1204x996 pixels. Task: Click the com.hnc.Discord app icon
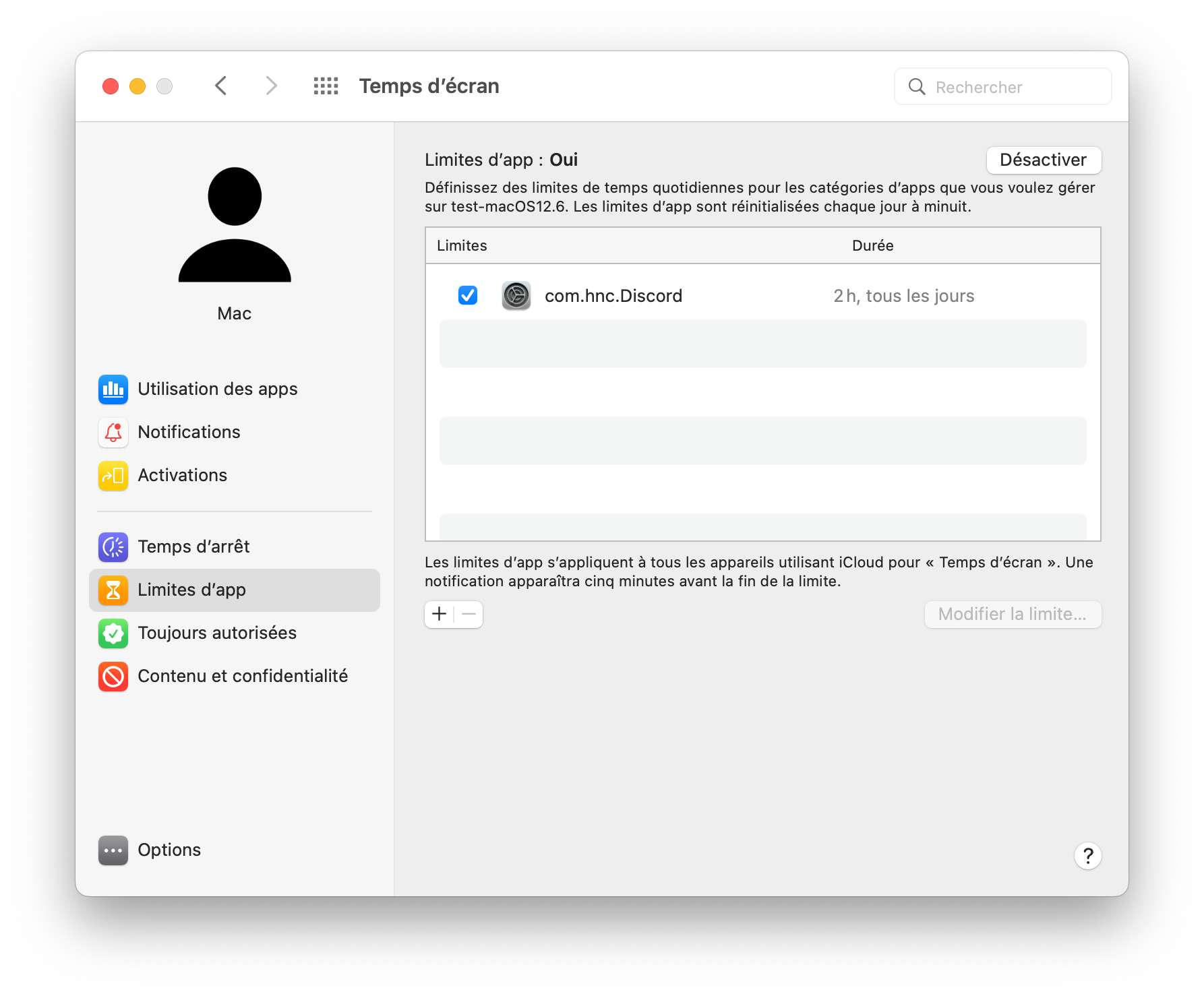pyautogui.click(x=516, y=296)
